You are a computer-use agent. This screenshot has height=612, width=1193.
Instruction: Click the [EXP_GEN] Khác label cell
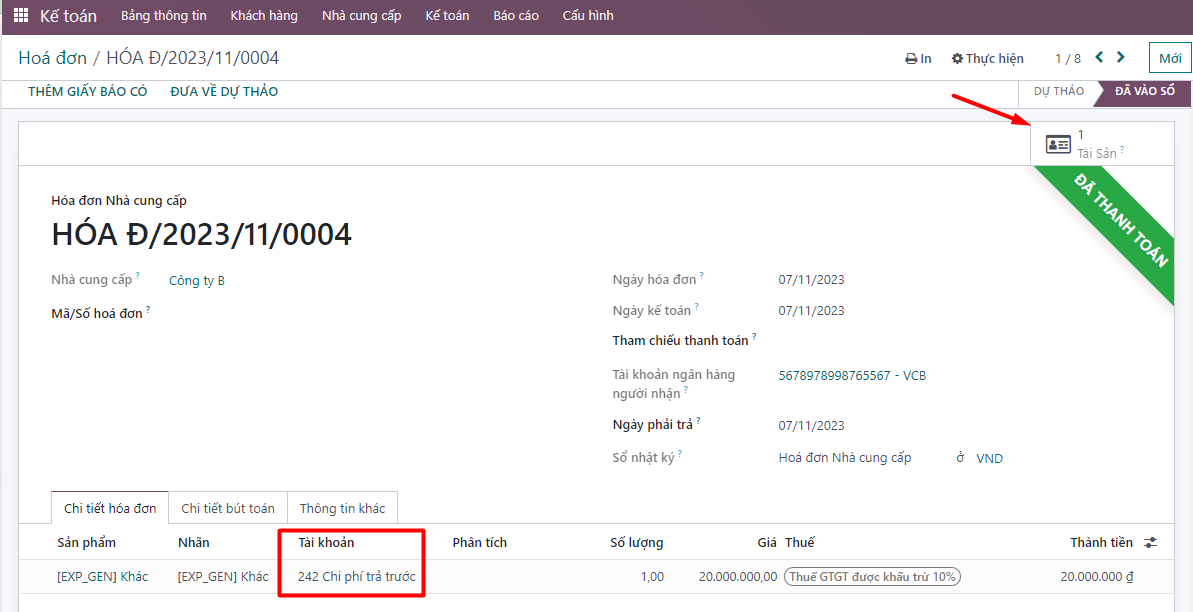pos(223,577)
